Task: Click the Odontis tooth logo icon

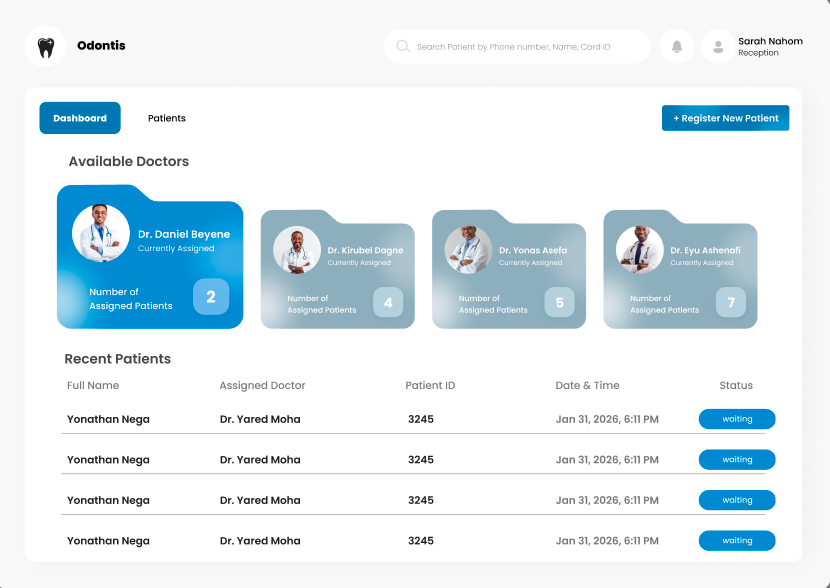Action: coord(46,47)
